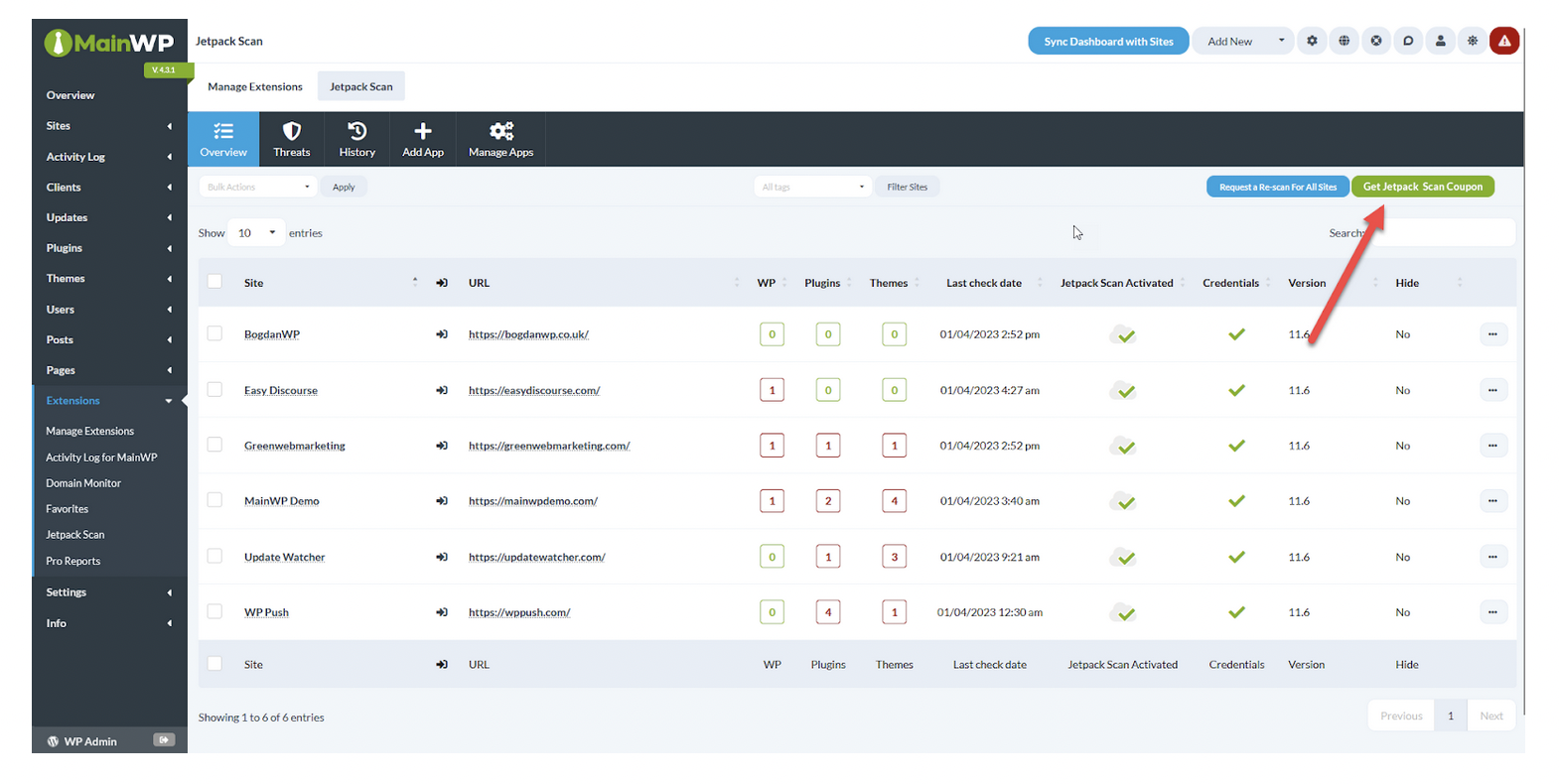Open the Threats shield icon
Viewport: 1559px width, 784px height.
tap(292, 131)
